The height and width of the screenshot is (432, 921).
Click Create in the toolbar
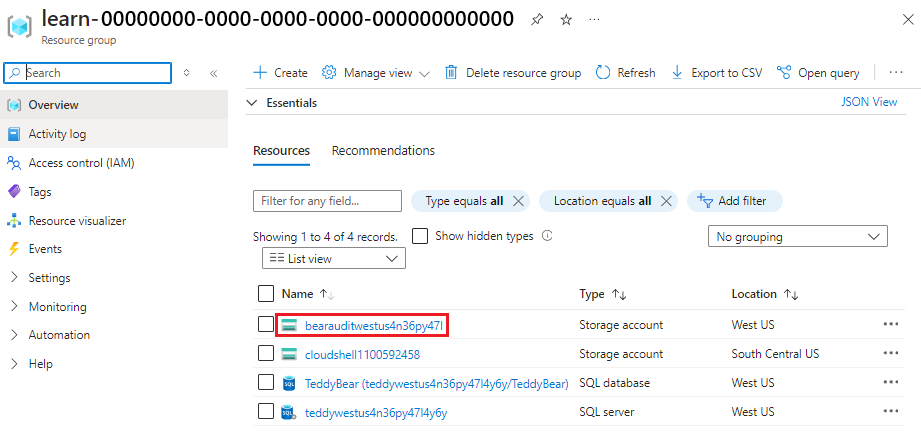(280, 73)
